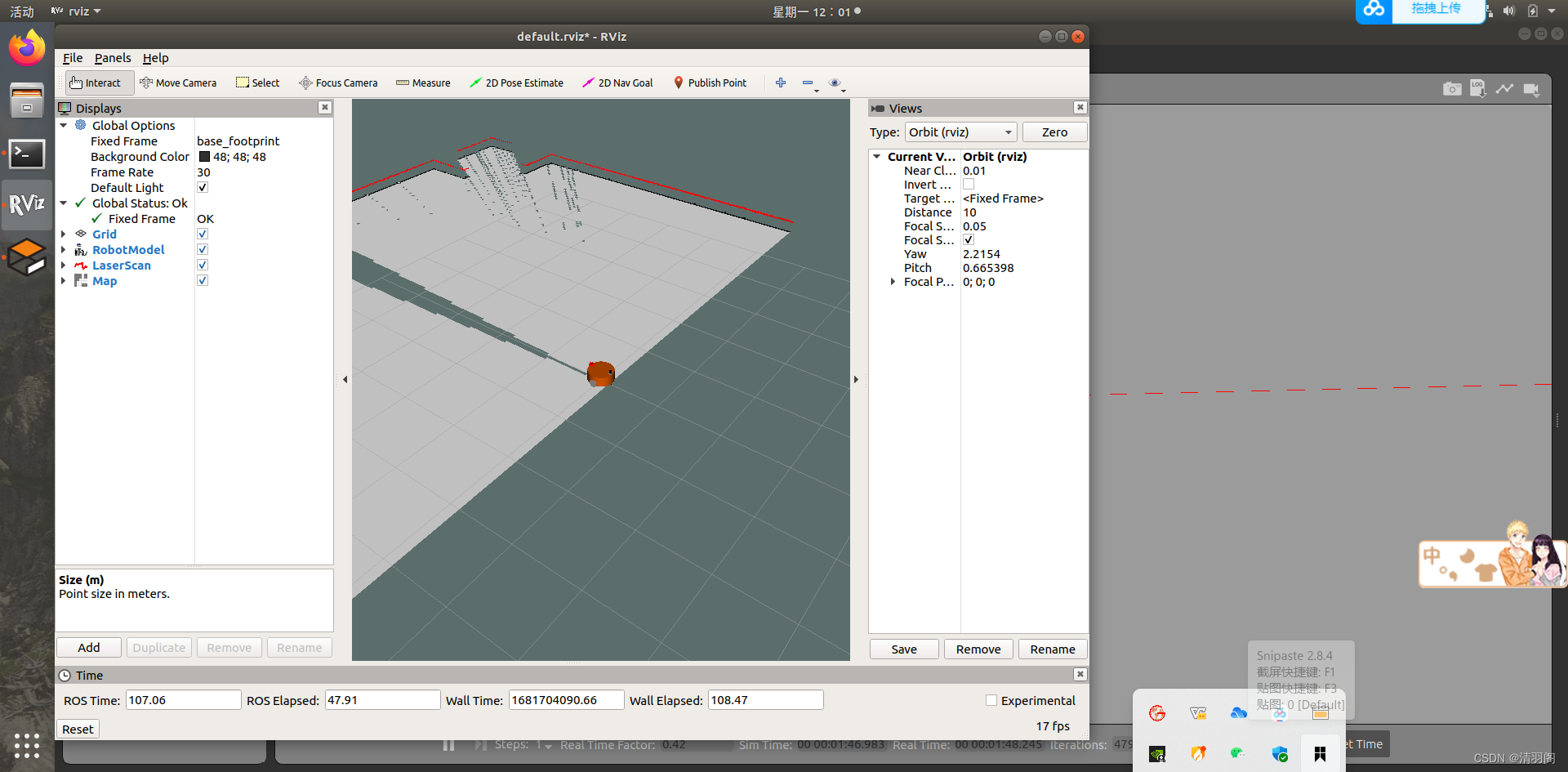The height and width of the screenshot is (772, 1568).
Task: Click Background Color swatch
Action: click(x=204, y=156)
